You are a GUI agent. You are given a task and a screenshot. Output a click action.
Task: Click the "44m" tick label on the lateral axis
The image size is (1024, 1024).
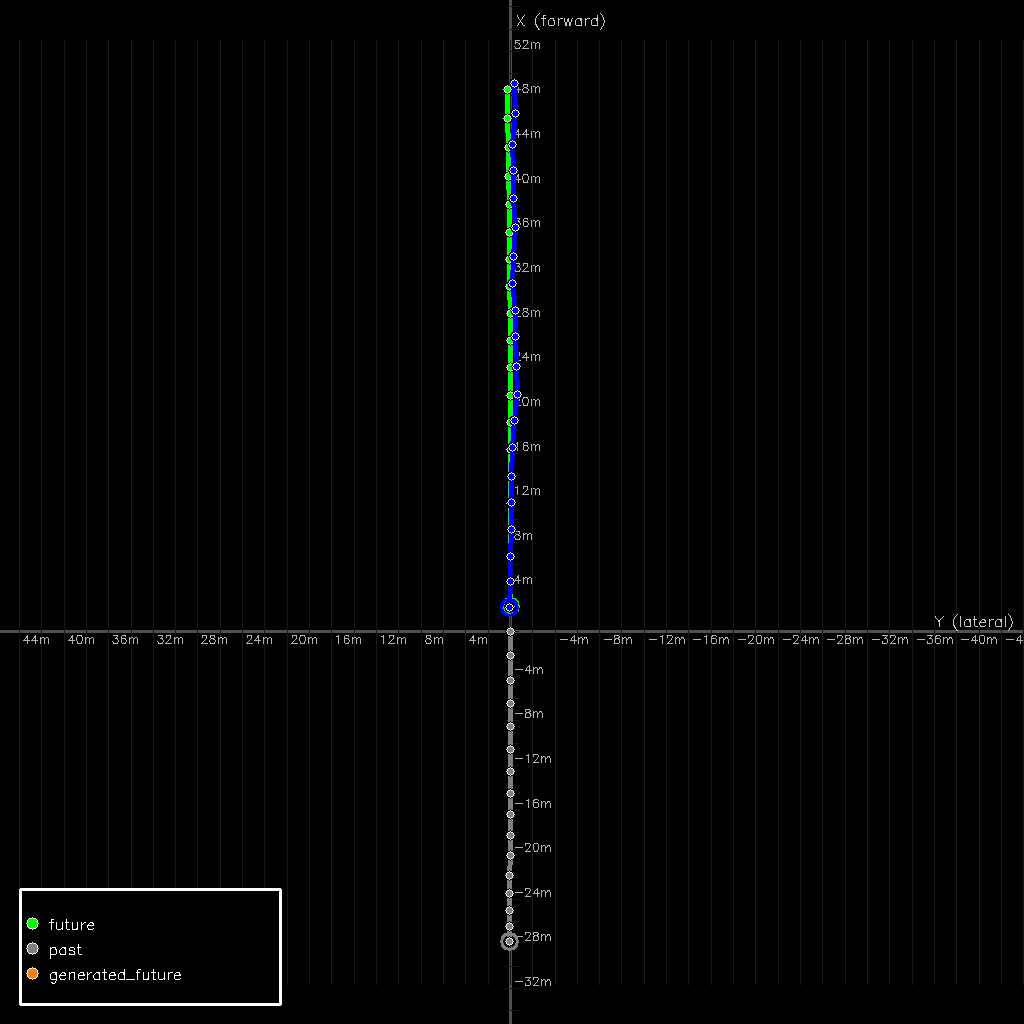36,640
